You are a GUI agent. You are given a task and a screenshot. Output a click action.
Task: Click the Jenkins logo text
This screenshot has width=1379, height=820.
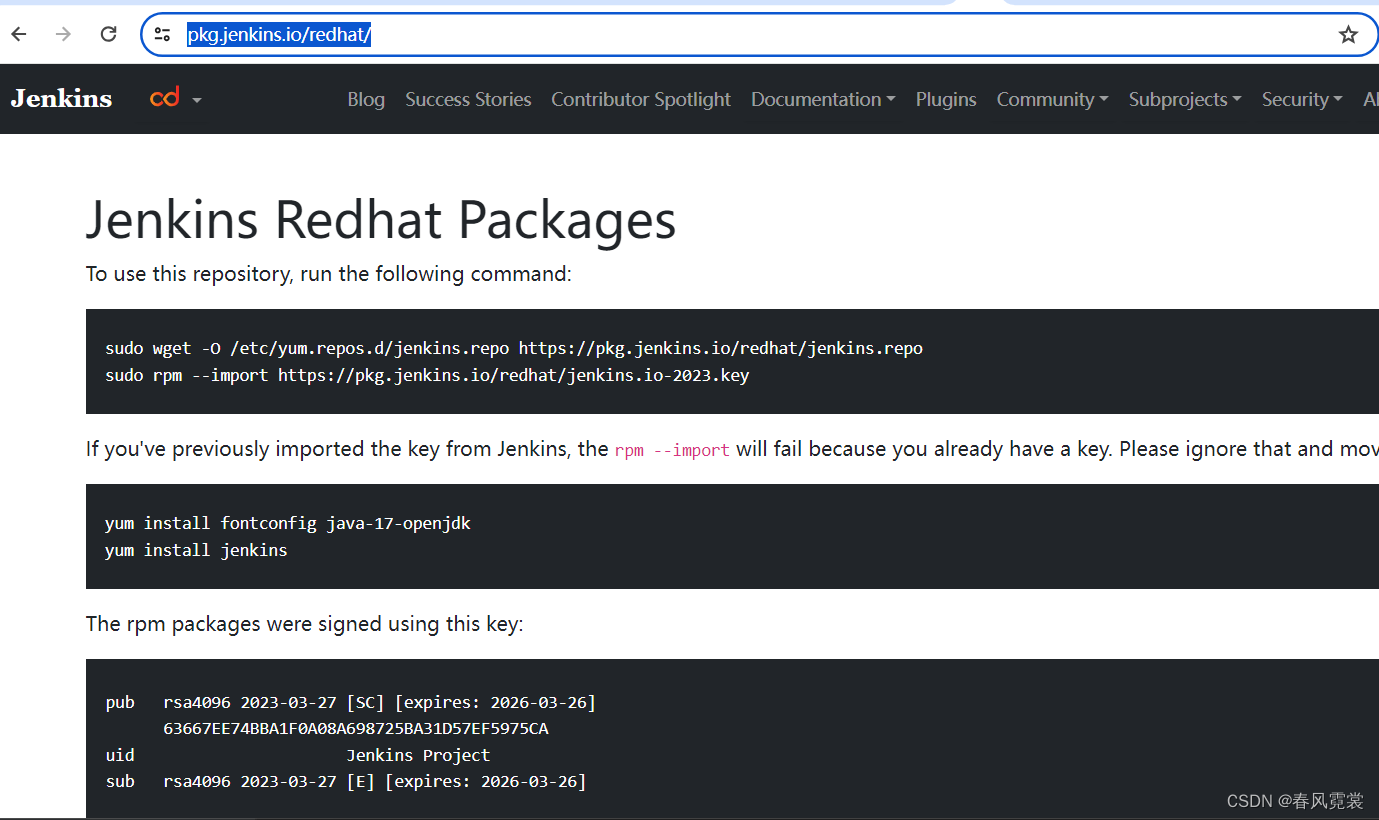(x=62, y=99)
